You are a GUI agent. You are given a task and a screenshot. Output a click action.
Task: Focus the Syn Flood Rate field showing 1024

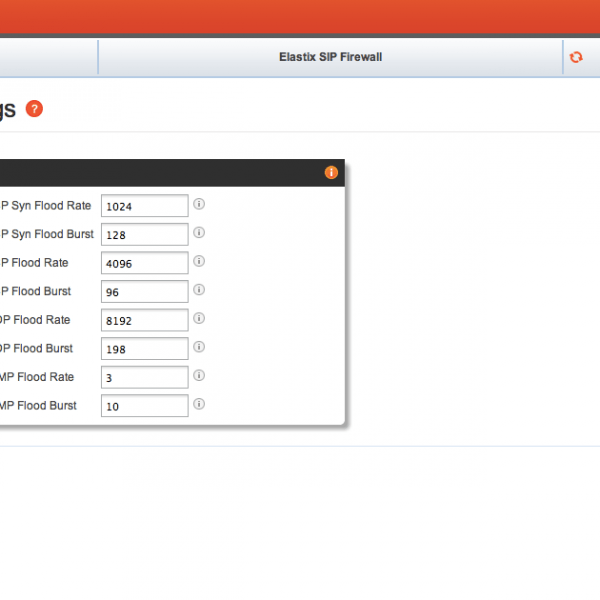click(x=145, y=206)
